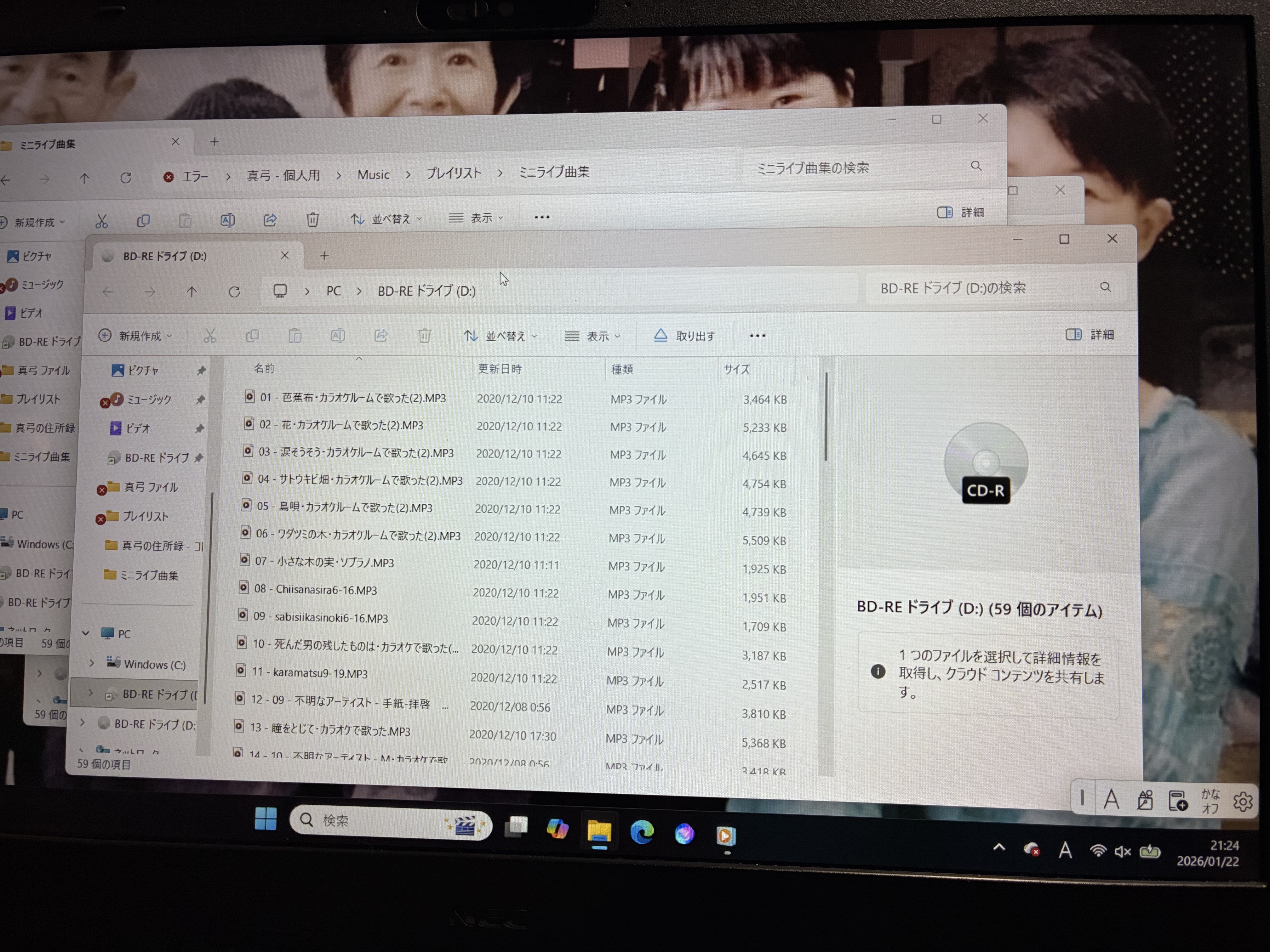Click the cut scissors icon in BD-RE window
This screenshot has height=952, width=1270.
209,336
